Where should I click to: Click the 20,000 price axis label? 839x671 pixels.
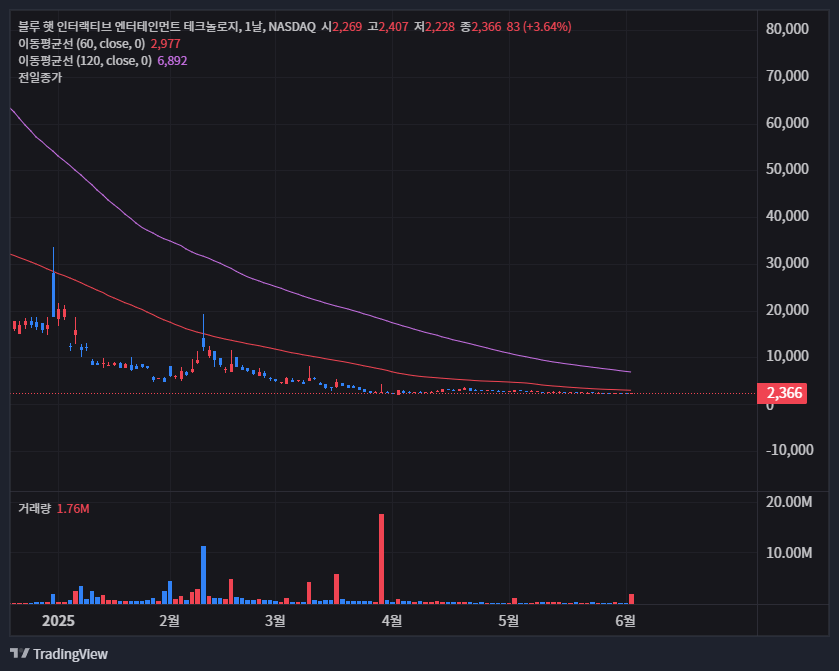[x=787, y=309]
